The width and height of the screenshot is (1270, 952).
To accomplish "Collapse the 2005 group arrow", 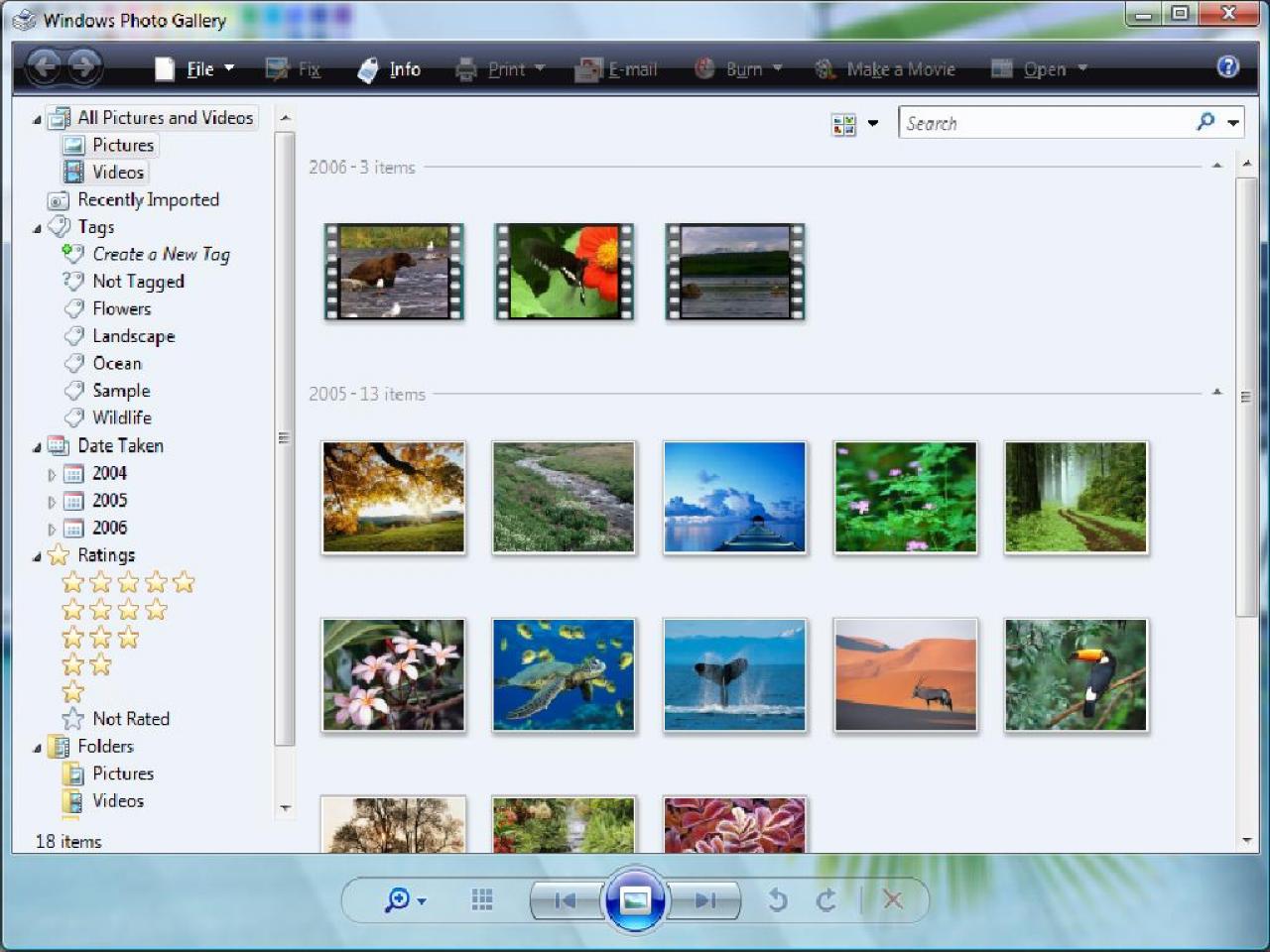I will (1216, 393).
